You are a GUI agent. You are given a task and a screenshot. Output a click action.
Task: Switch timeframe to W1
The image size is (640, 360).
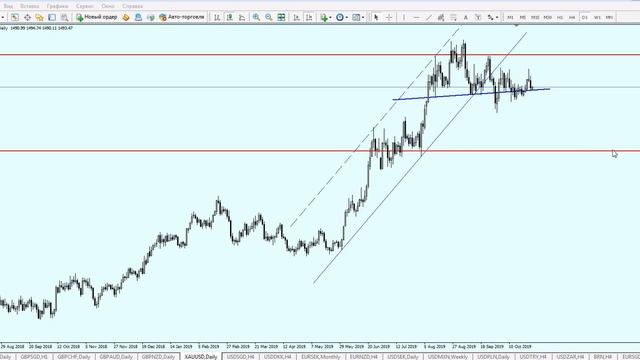click(x=597, y=17)
